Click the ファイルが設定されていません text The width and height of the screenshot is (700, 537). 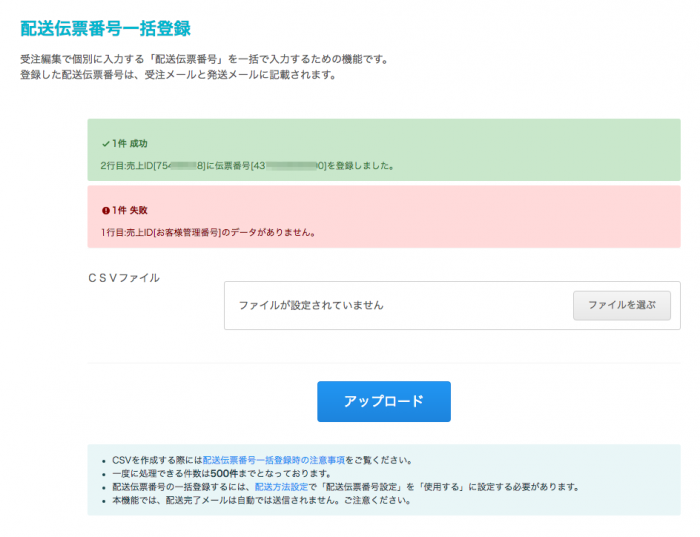point(311,305)
